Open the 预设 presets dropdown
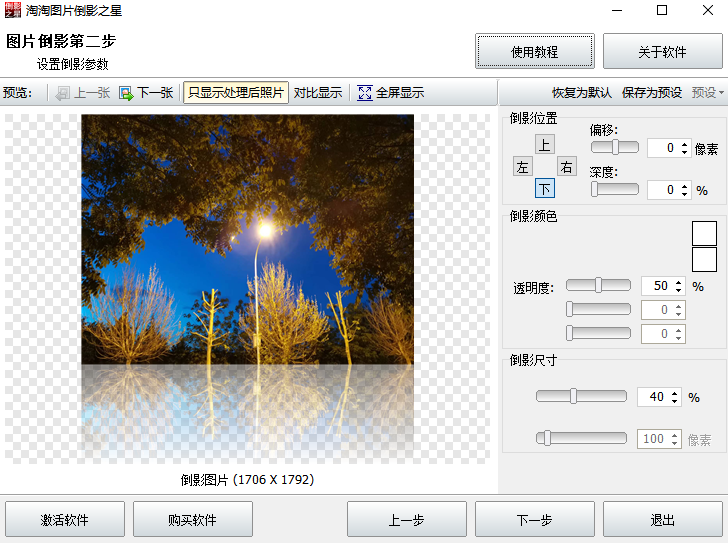Image resolution: width=728 pixels, height=543 pixels. point(708,93)
